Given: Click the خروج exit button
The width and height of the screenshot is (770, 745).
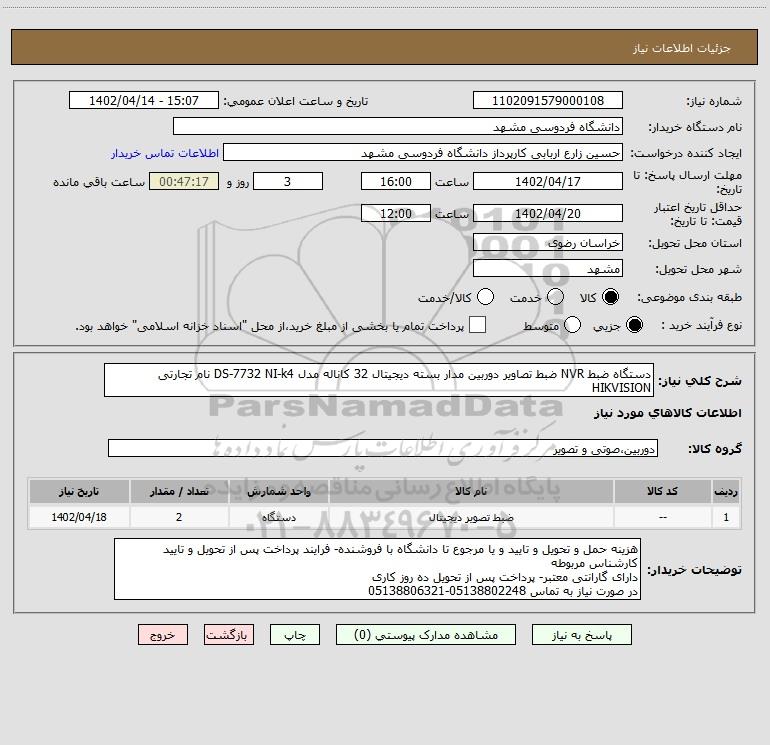Looking at the screenshot, I should tap(163, 635).
